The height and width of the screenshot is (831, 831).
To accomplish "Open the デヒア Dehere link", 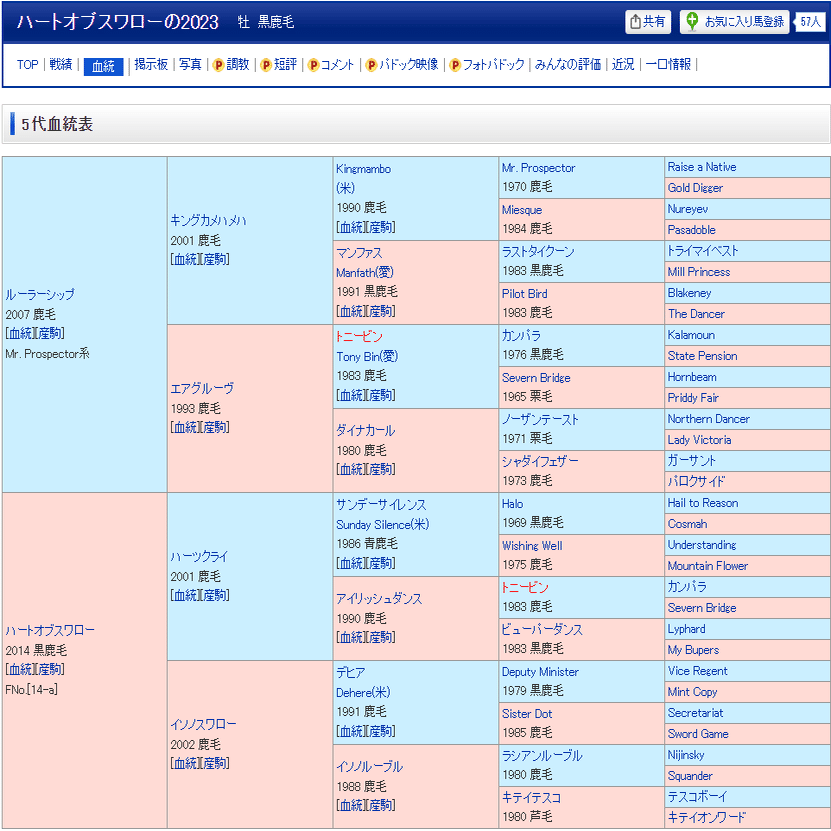I will pos(350,673).
